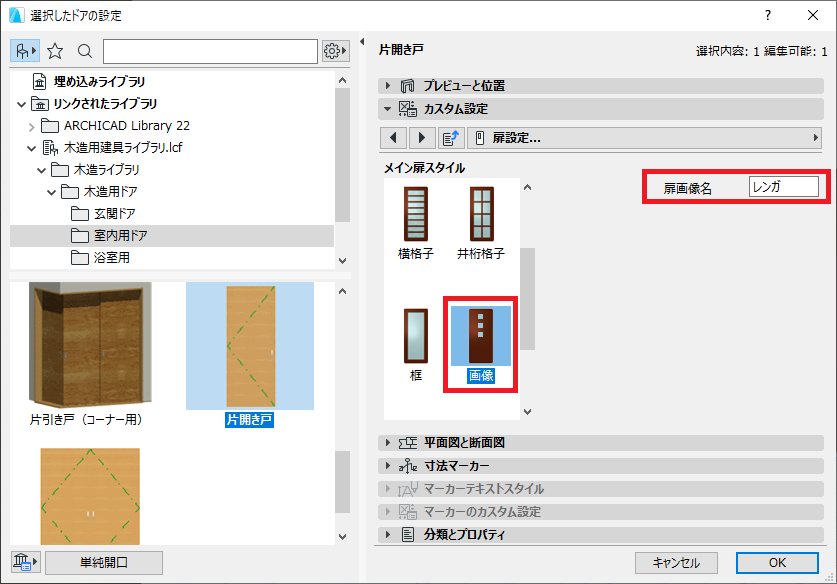Select the 浴室用 folder

[x=112, y=258]
